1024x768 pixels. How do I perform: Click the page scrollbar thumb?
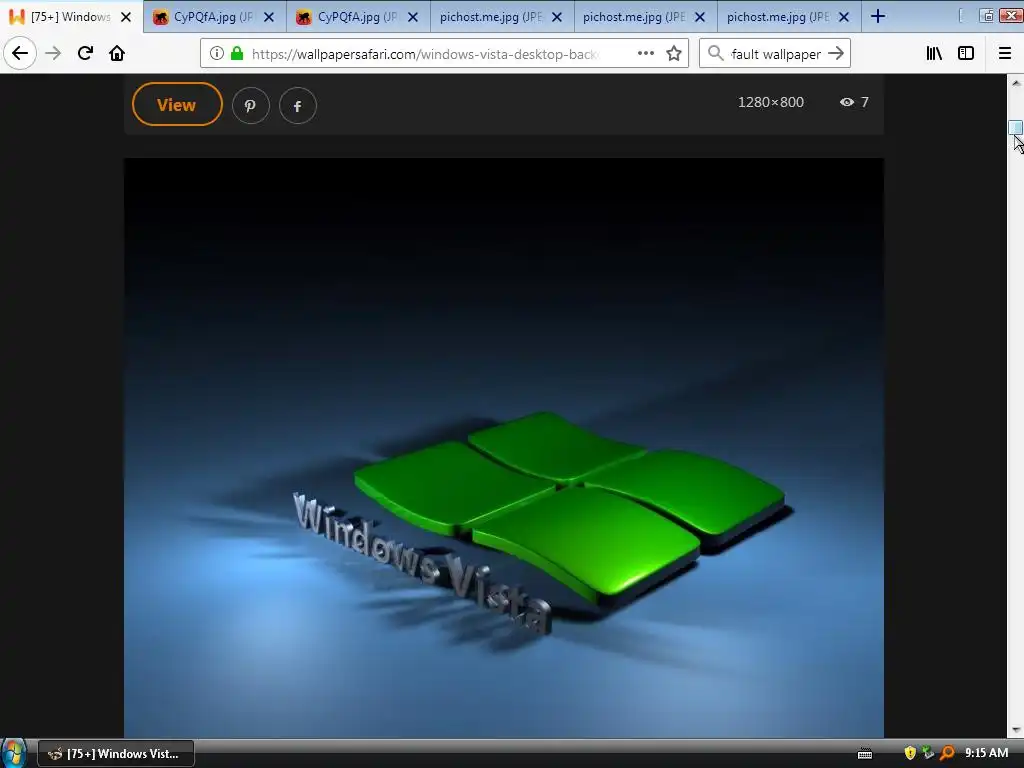click(1016, 128)
